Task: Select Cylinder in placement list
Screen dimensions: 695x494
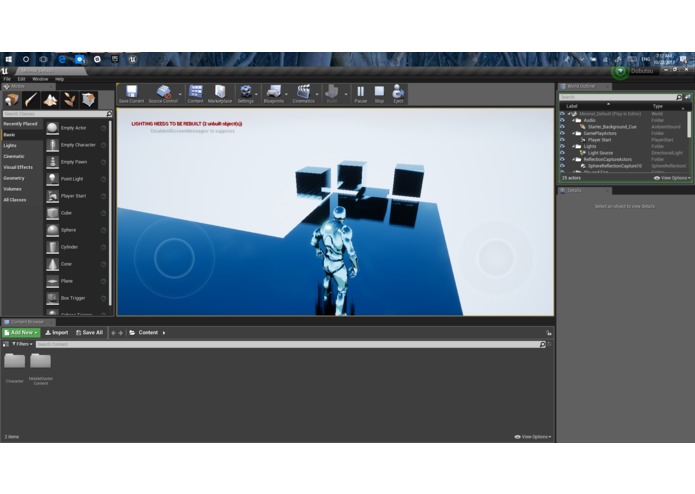Action: pyautogui.click(x=76, y=247)
